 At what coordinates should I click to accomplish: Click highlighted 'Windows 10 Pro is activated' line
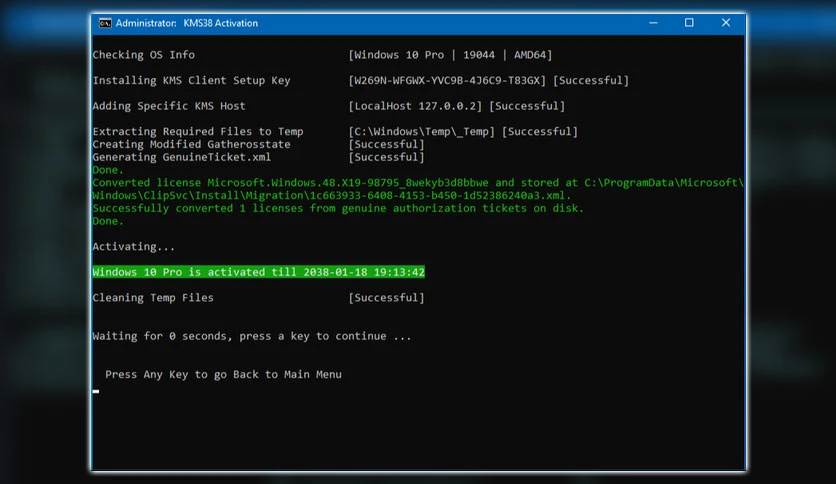259,272
